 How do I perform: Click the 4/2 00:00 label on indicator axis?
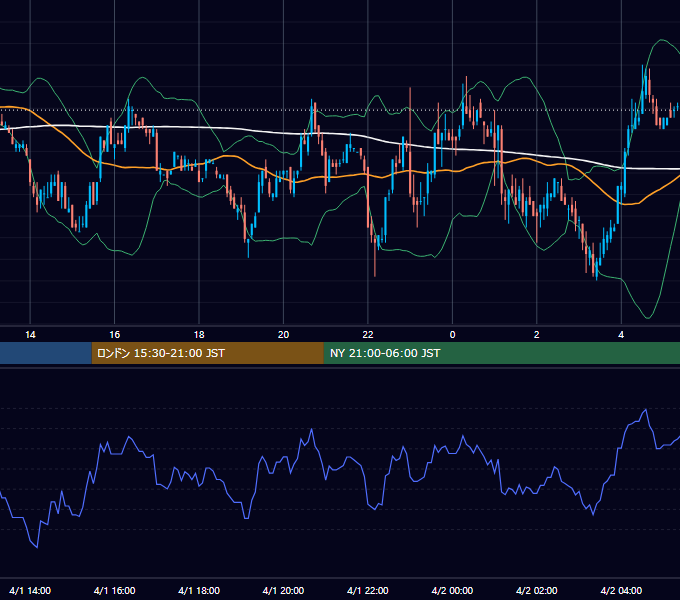pos(452,590)
